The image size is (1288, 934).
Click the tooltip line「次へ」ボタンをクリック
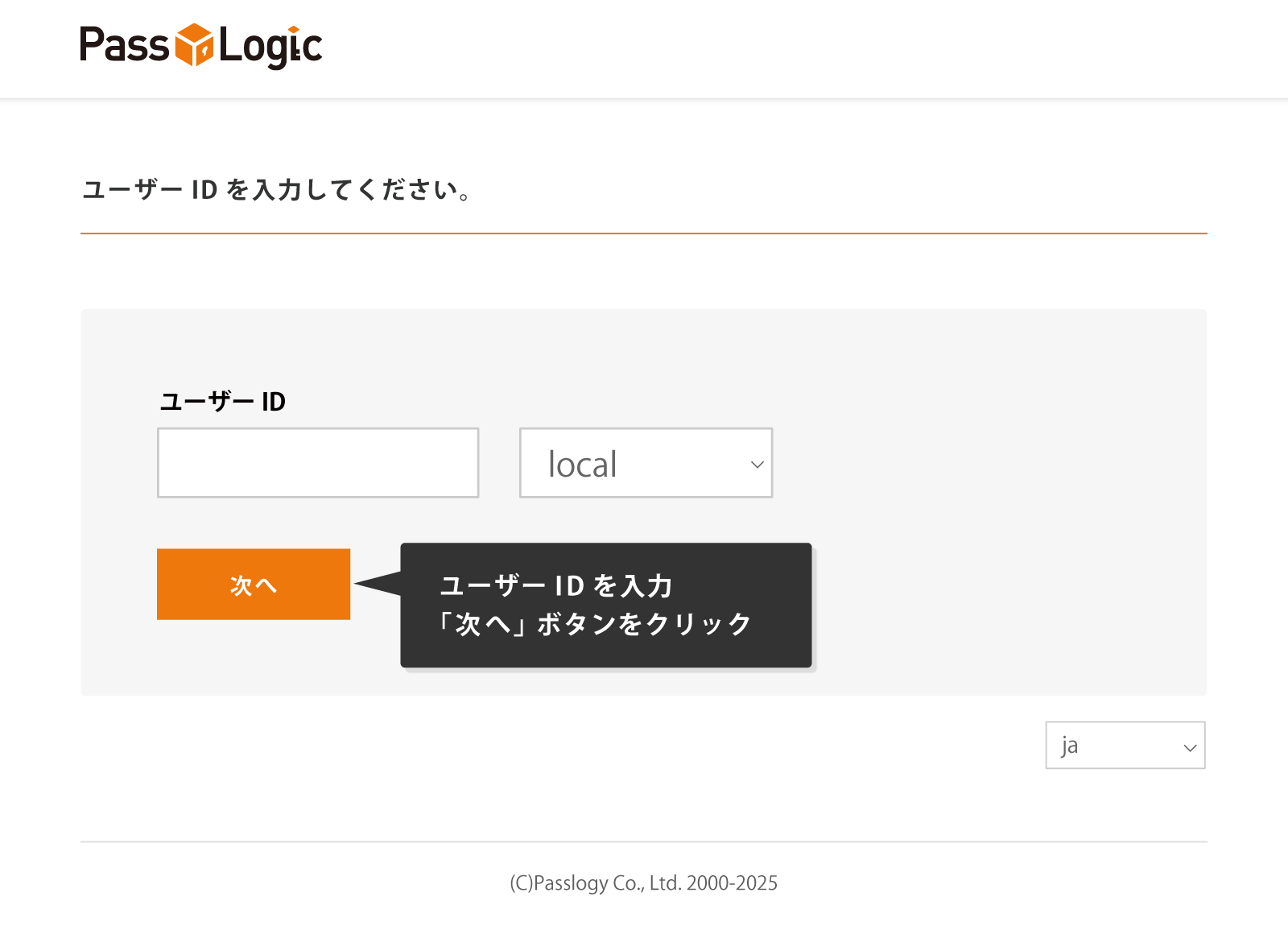pyautogui.click(x=594, y=624)
